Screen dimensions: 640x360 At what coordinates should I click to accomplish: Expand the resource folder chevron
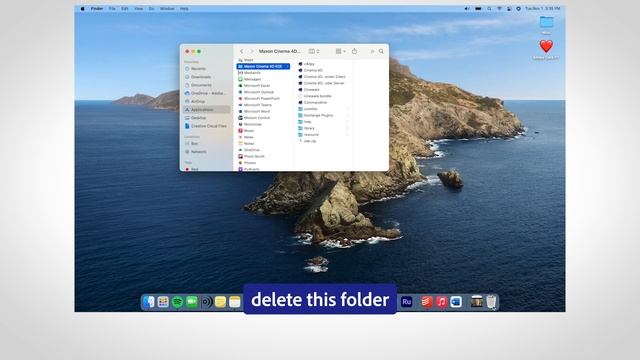click(348, 135)
